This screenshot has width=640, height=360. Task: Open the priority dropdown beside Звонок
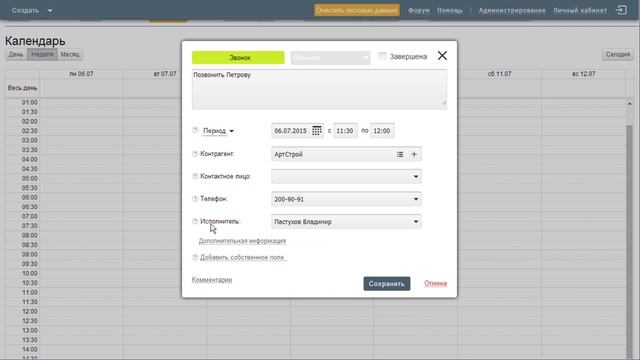point(330,58)
